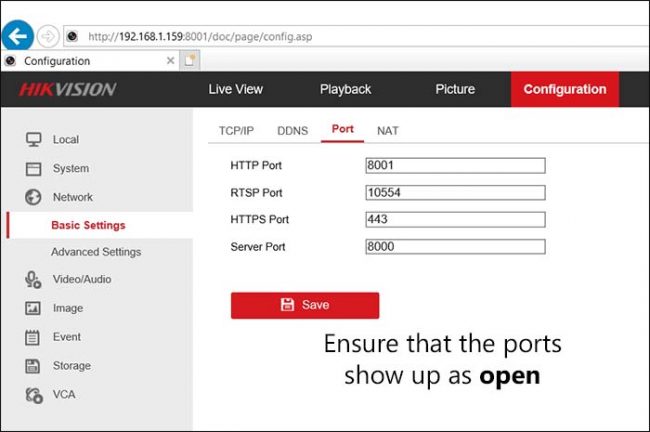This screenshot has width=650, height=432.
Task: Switch to the TCP/IP tab
Action: pyautogui.click(x=236, y=131)
